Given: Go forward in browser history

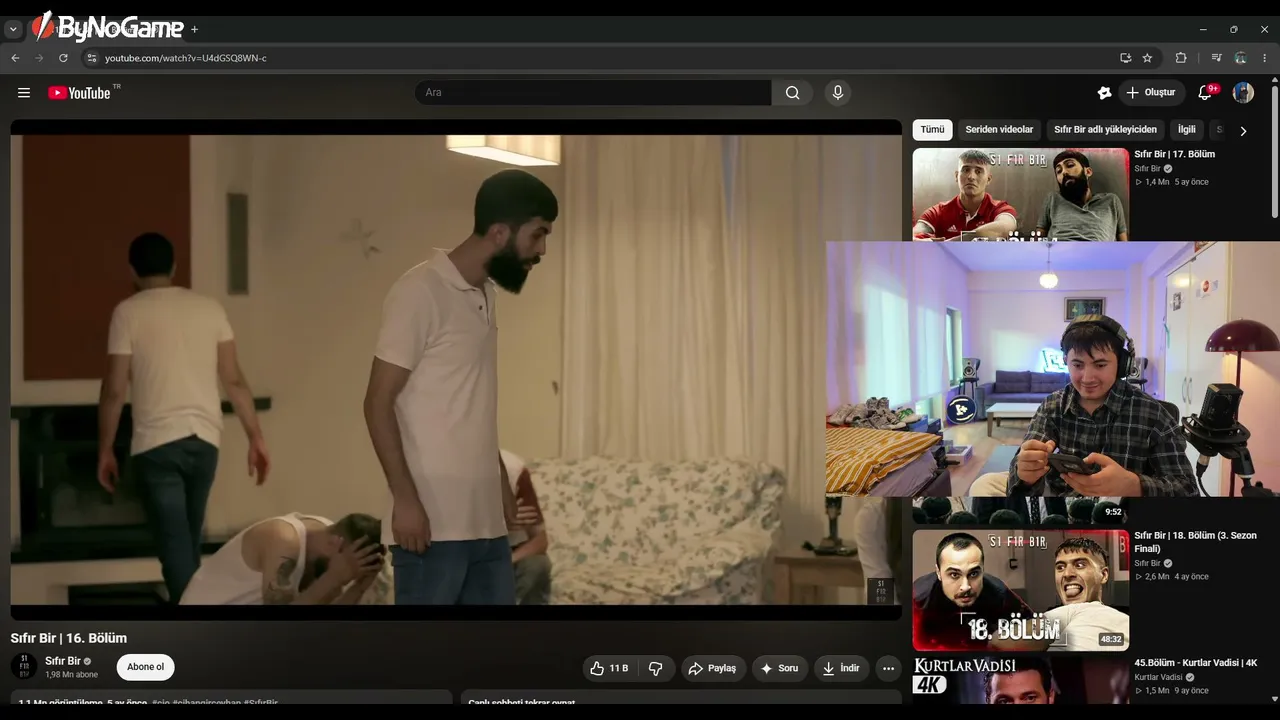Looking at the screenshot, I should click(39, 58).
